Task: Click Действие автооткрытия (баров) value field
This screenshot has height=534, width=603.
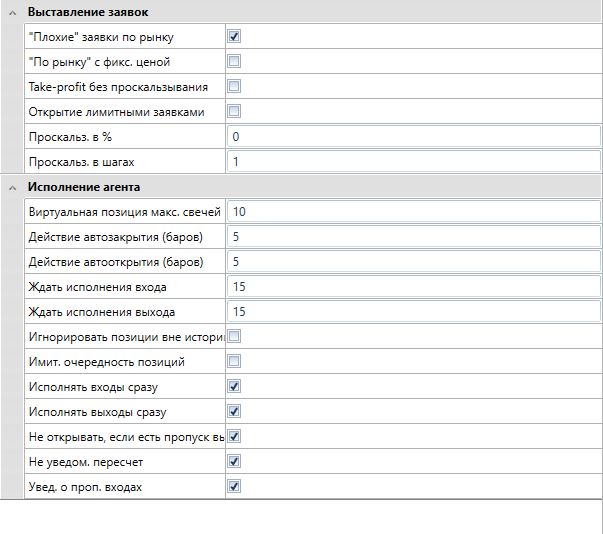Action: (412, 262)
